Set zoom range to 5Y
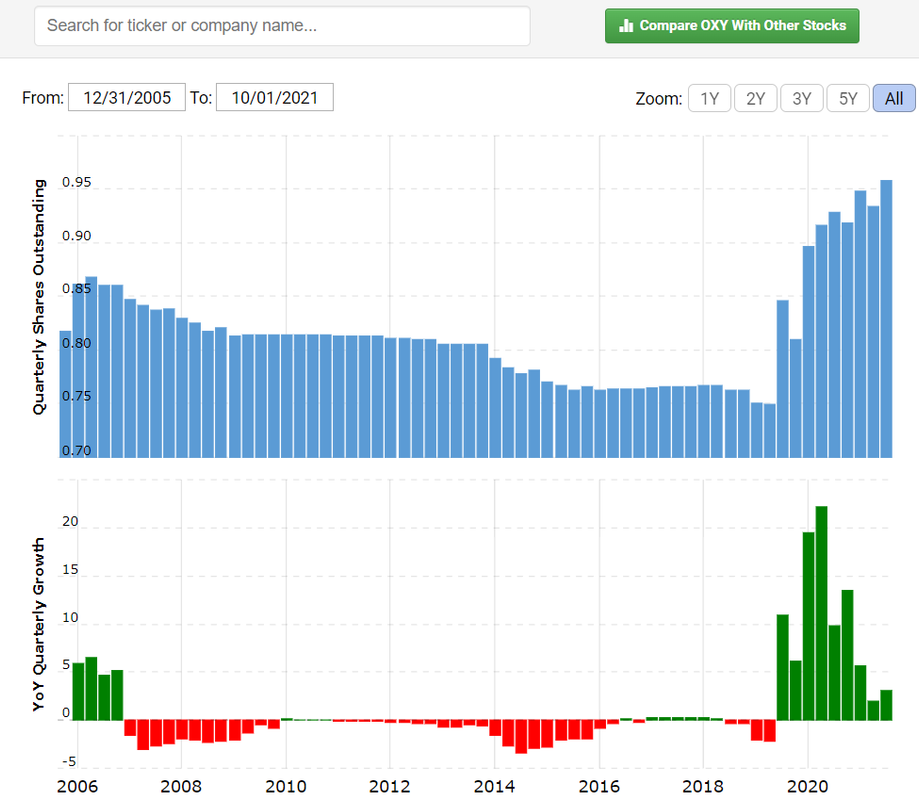919x800 pixels. pos(848,98)
